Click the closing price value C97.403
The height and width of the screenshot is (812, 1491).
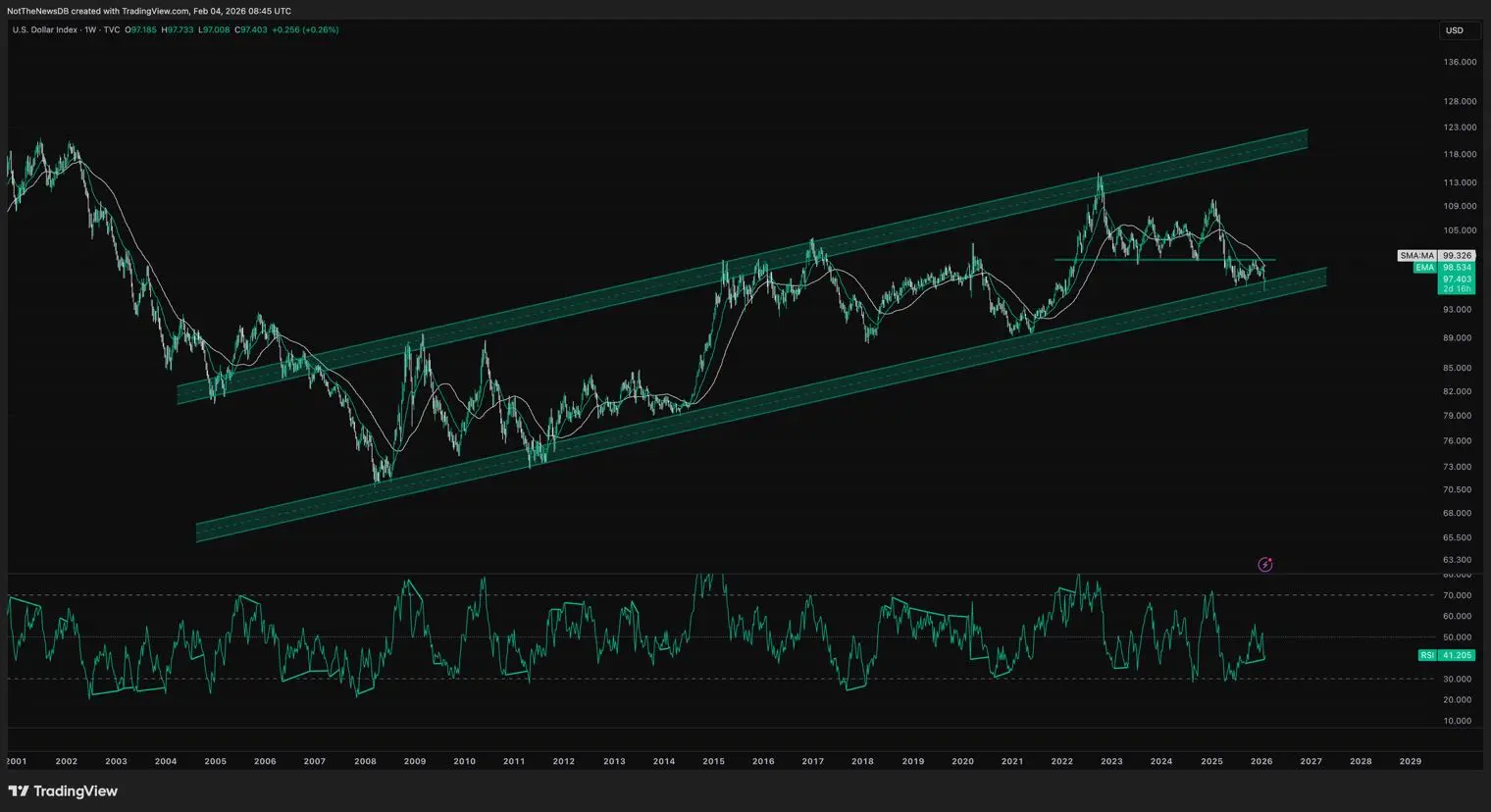[251, 30]
